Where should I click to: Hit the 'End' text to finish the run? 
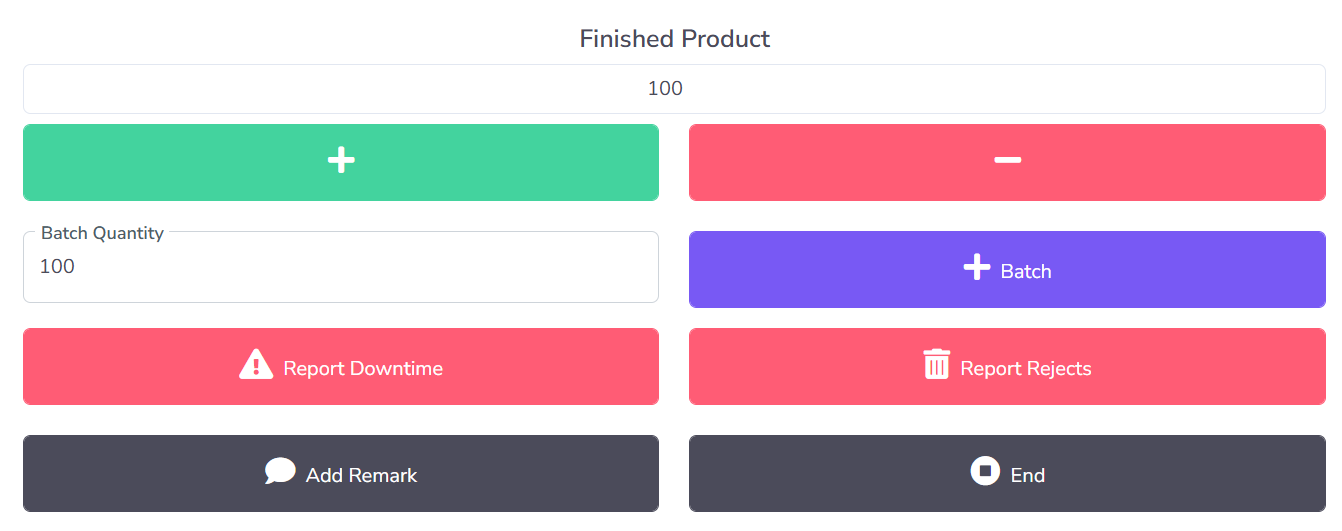click(x=1028, y=475)
